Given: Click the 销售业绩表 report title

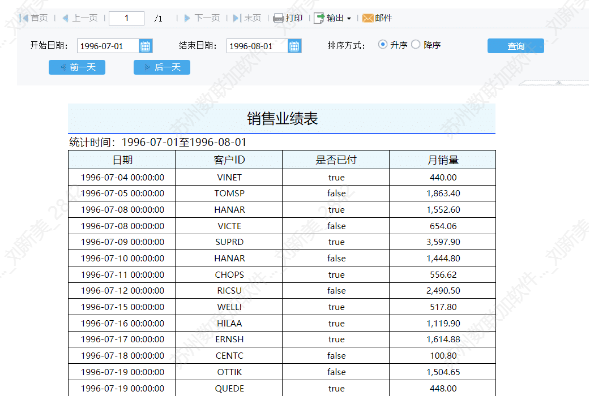Looking at the screenshot, I should pyautogui.click(x=282, y=119).
